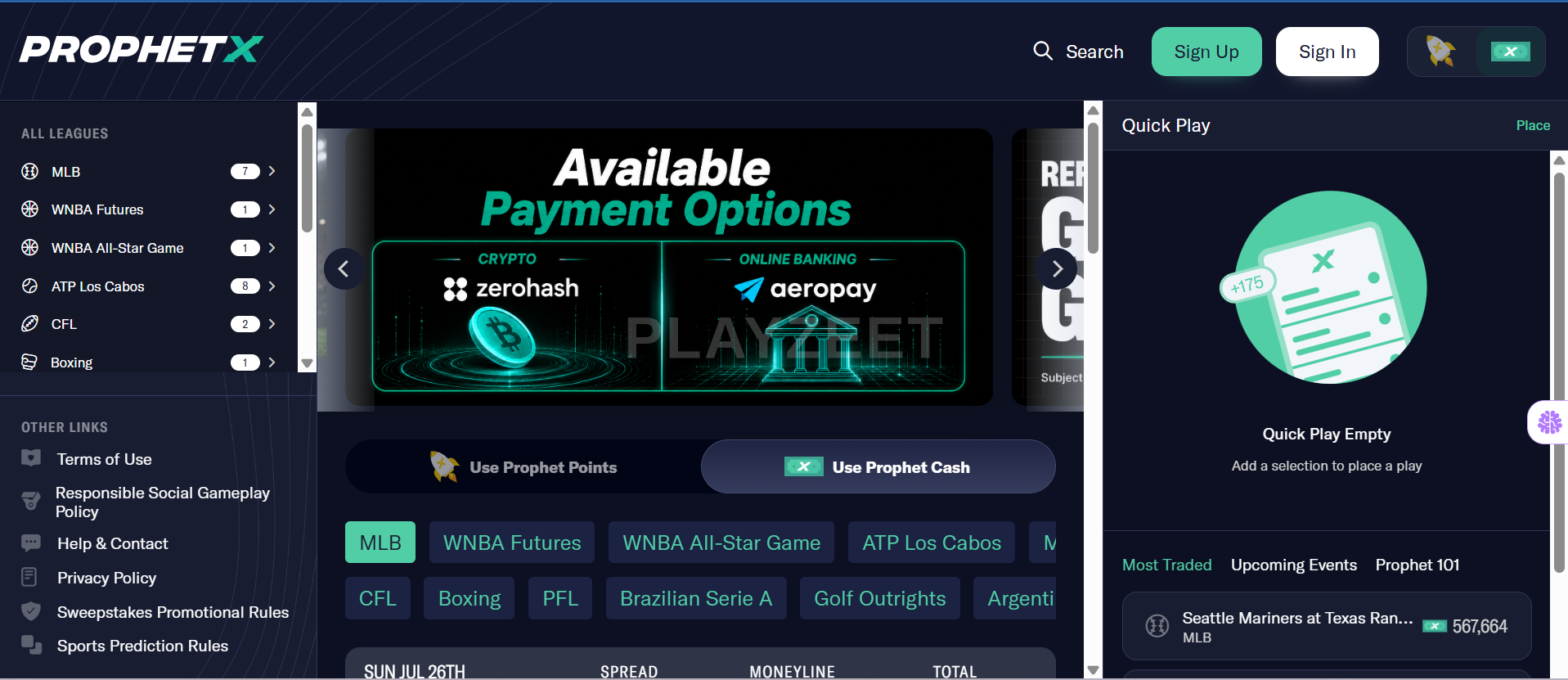Click the leagues list scrollbar down arrow
The image size is (1568, 680).
click(308, 363)
